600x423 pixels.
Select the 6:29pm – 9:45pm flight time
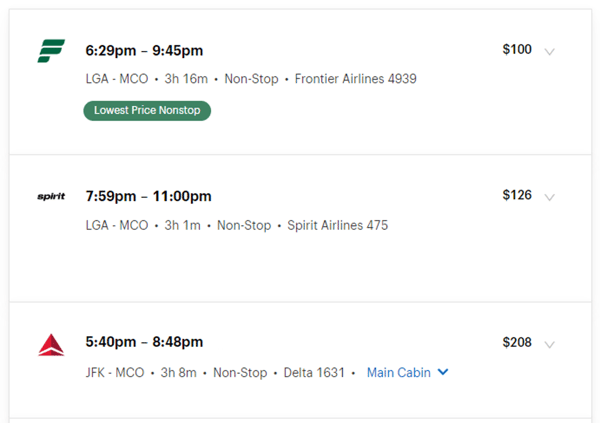[144, 50]
